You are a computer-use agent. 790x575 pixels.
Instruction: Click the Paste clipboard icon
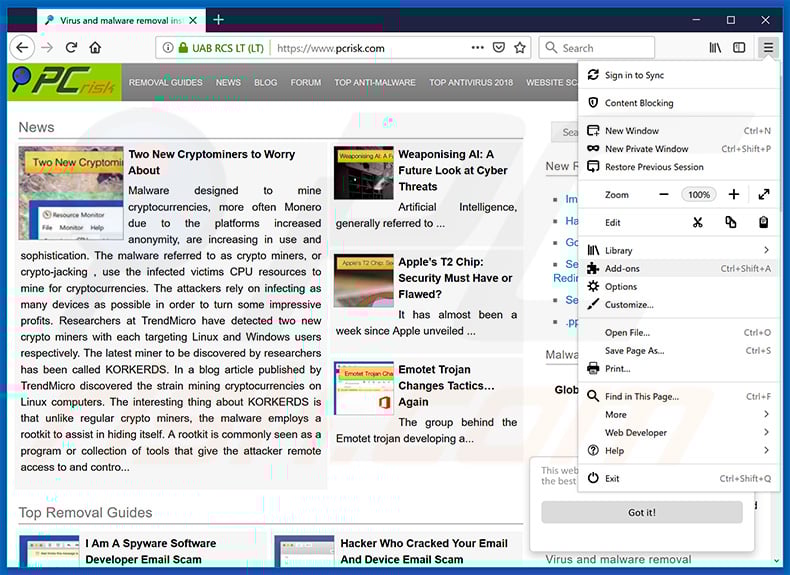pos(764,222)
